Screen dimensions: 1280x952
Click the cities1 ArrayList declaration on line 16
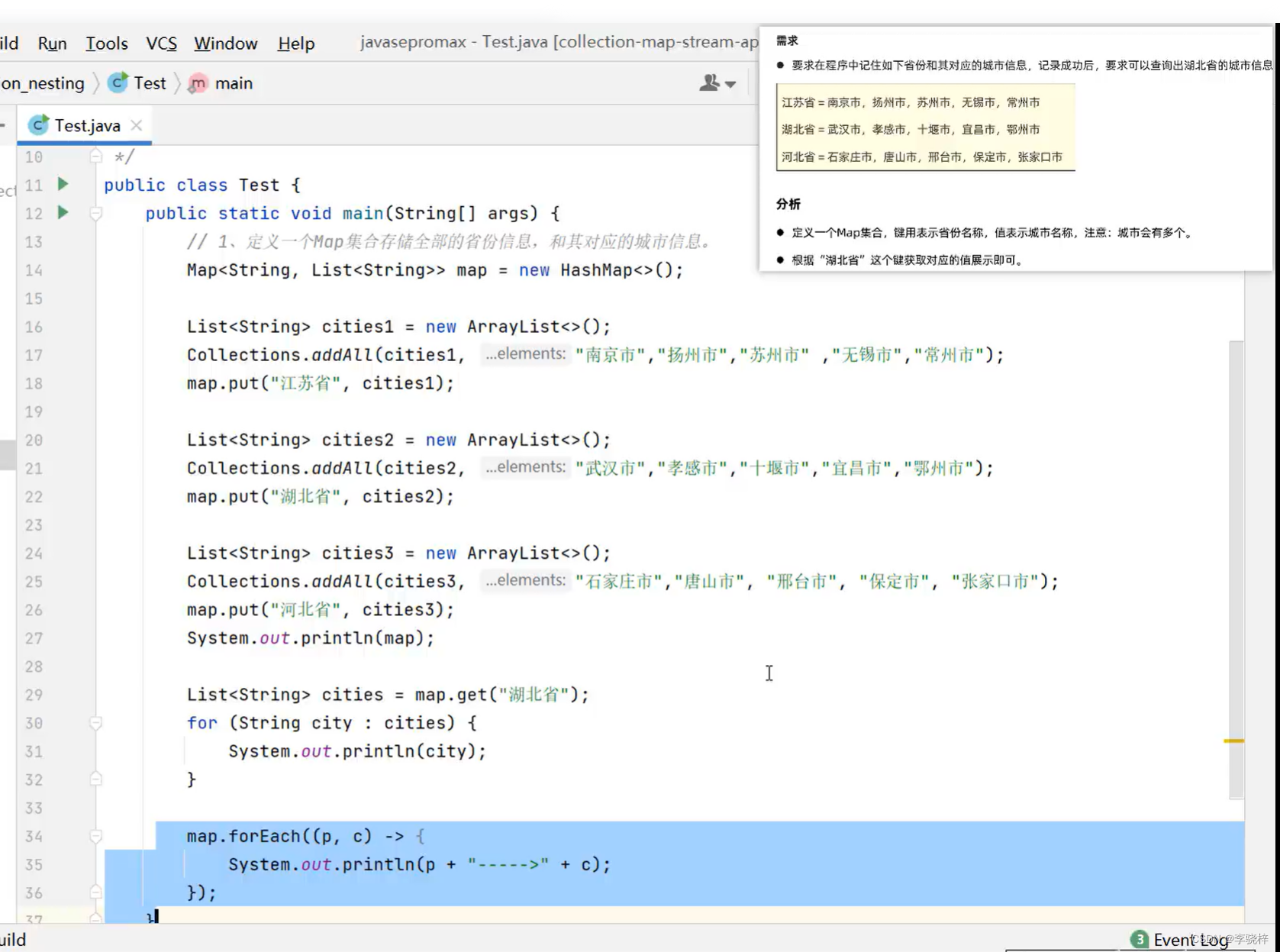coord(399,327)
